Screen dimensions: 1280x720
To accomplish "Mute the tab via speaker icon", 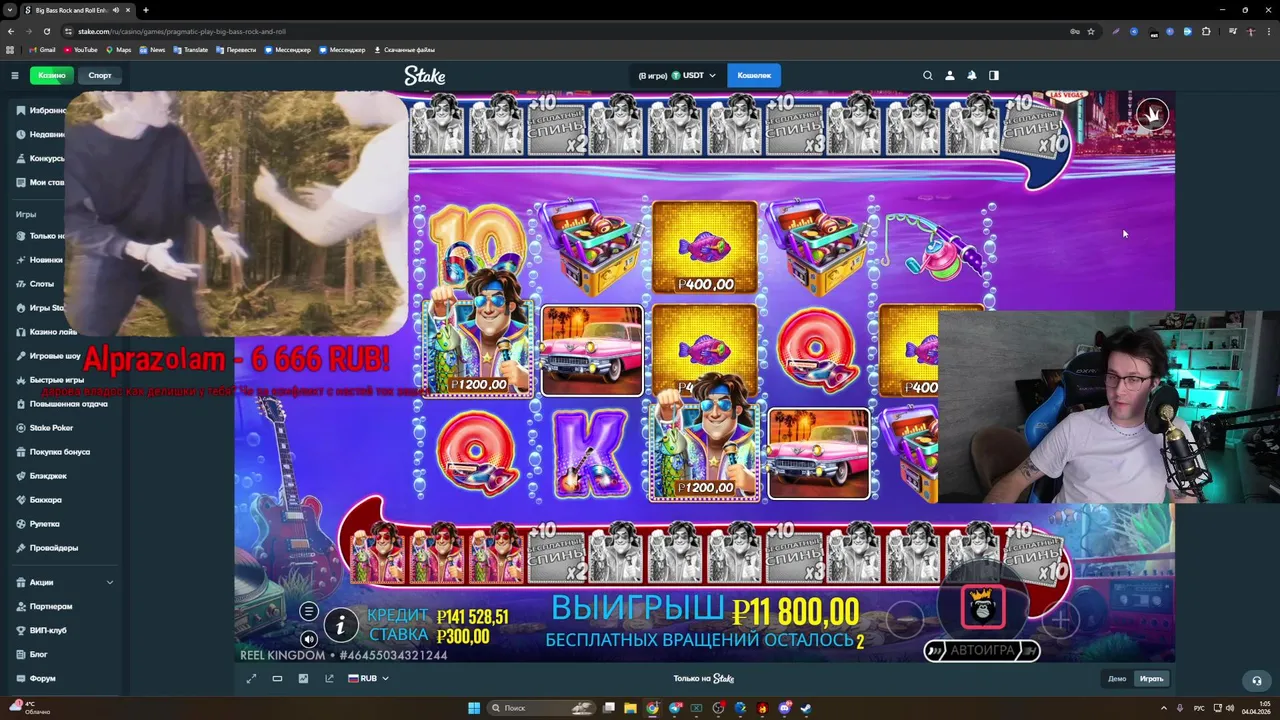I will pos(116,10).
